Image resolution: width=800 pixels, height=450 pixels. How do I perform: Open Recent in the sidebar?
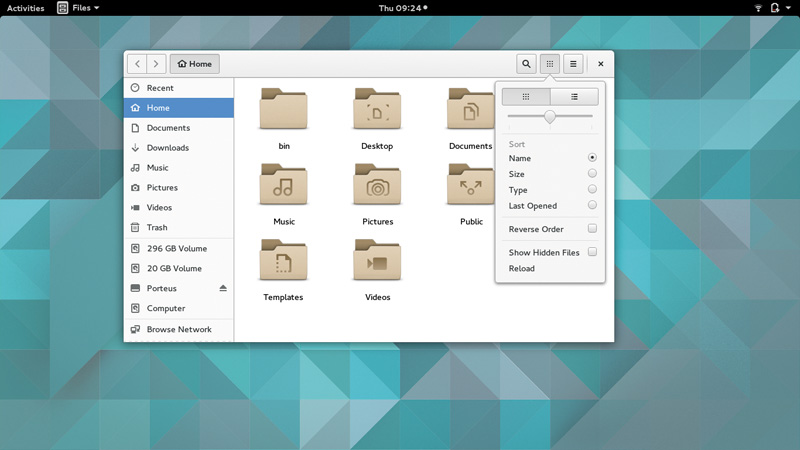tap(179, 88)
